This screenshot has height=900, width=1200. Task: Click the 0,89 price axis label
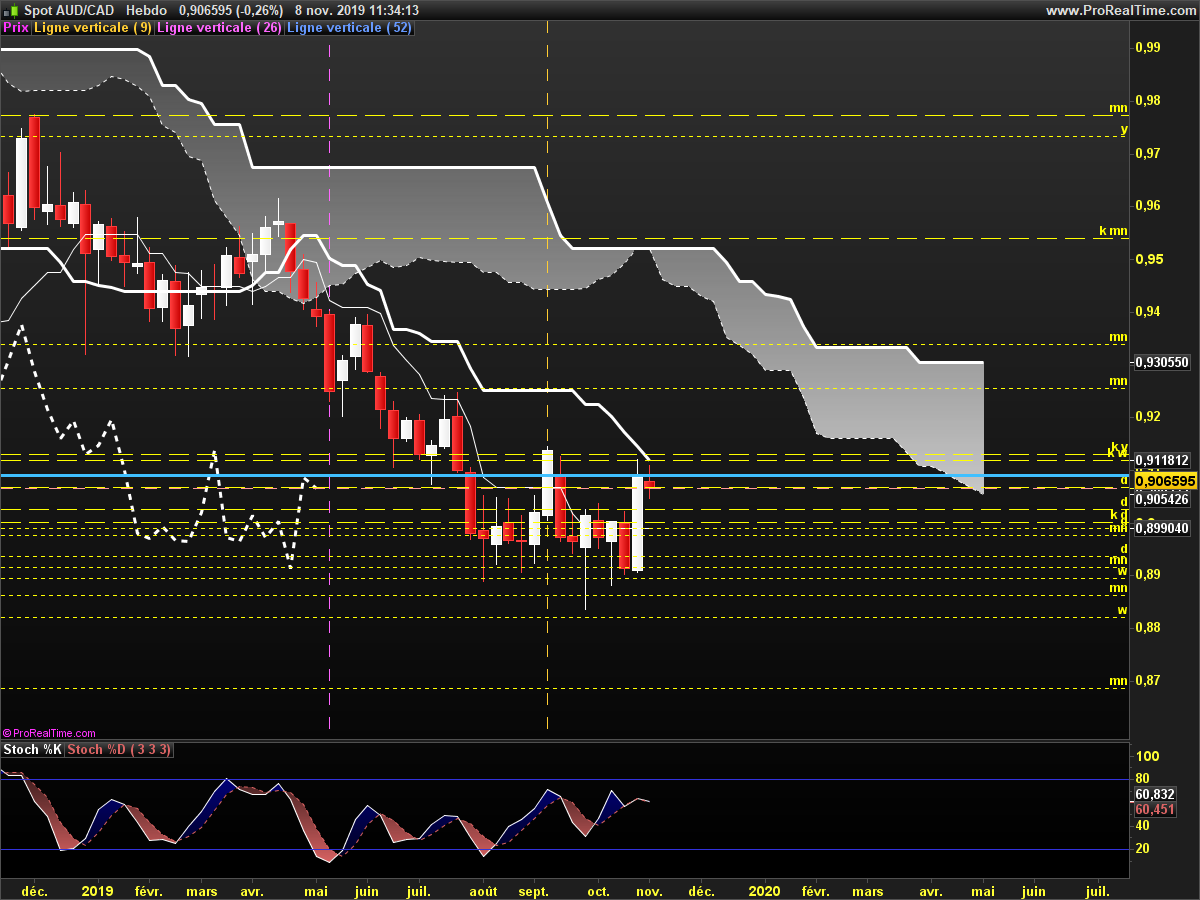point(1148,574)
